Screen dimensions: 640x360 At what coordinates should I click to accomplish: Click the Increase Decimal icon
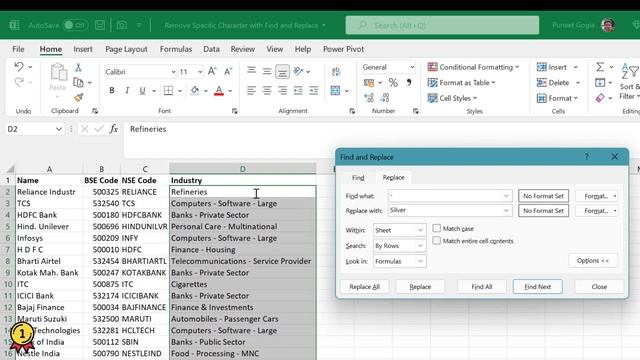[x=369, y=98]
